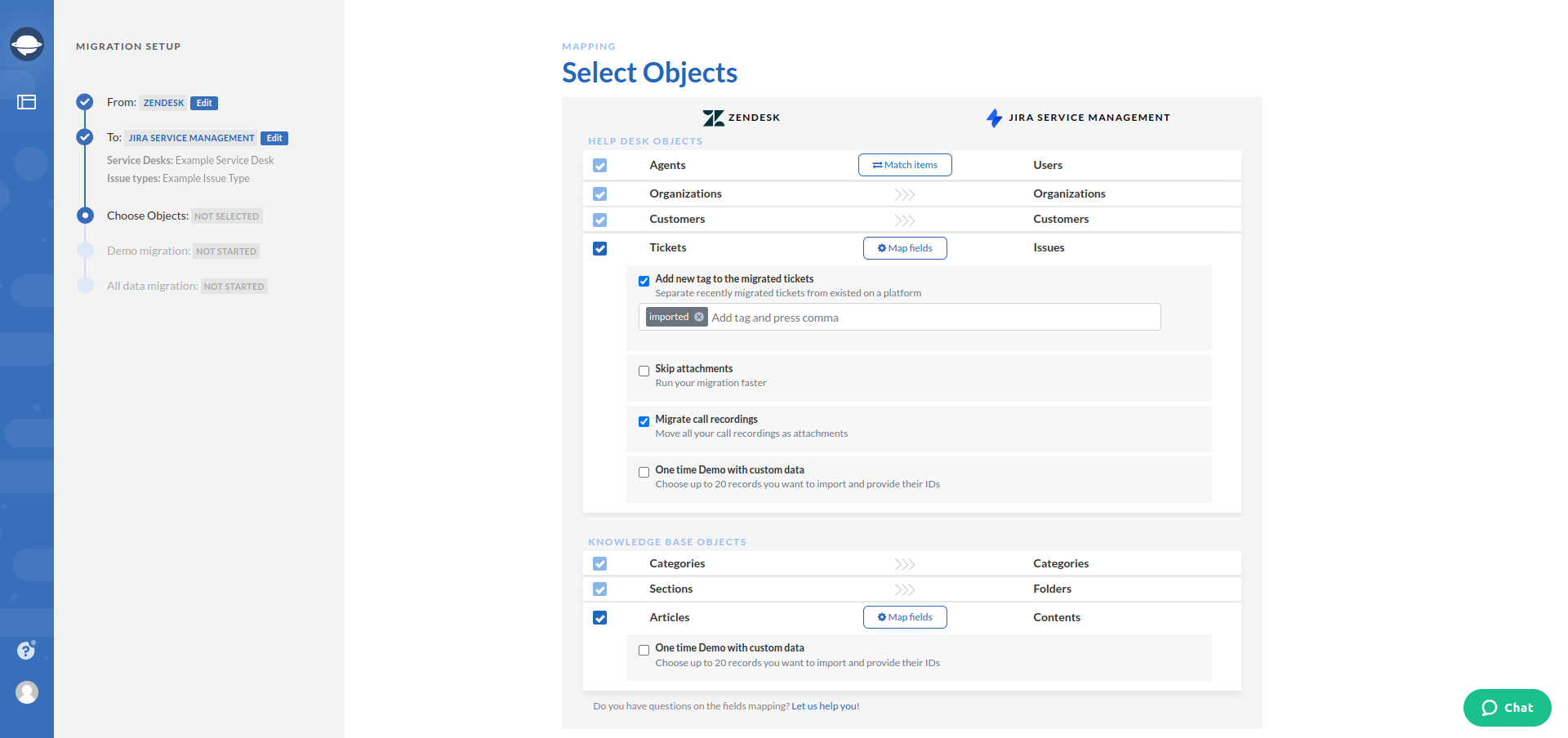Click the 'Contents' target object label

1057,617
